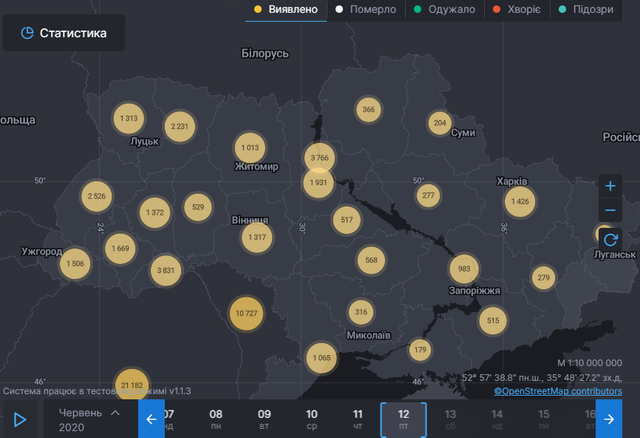Advance dates with right arrow
The height and width of the screenshot is (438, 640).
pos(608,419)
